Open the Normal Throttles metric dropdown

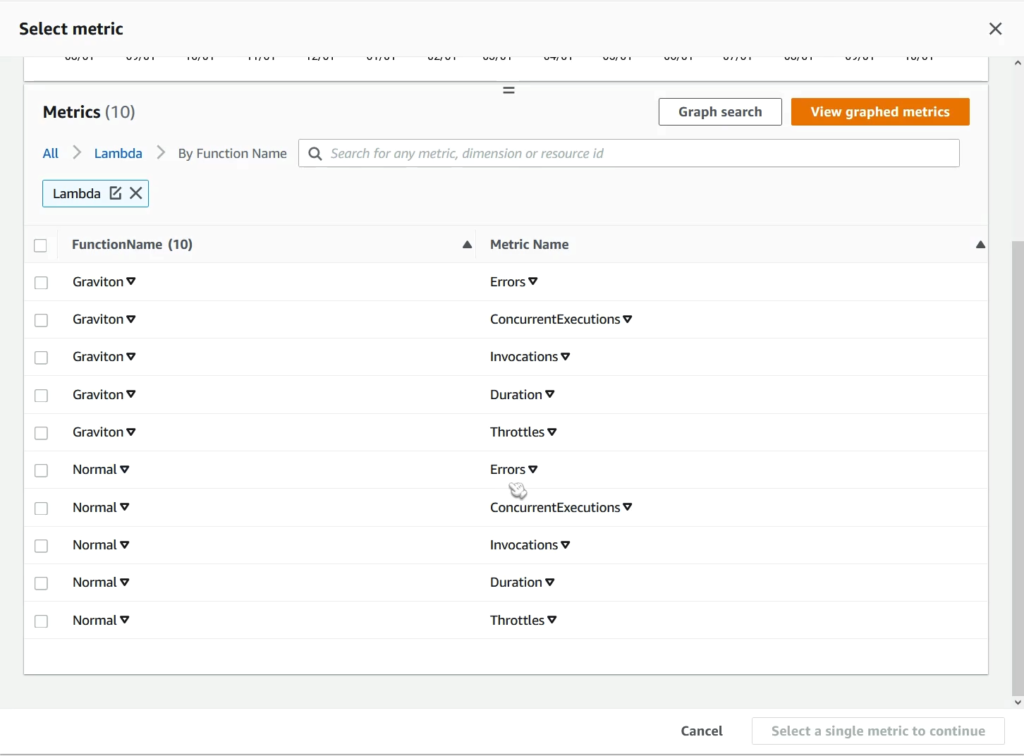[x=552, y=620]
